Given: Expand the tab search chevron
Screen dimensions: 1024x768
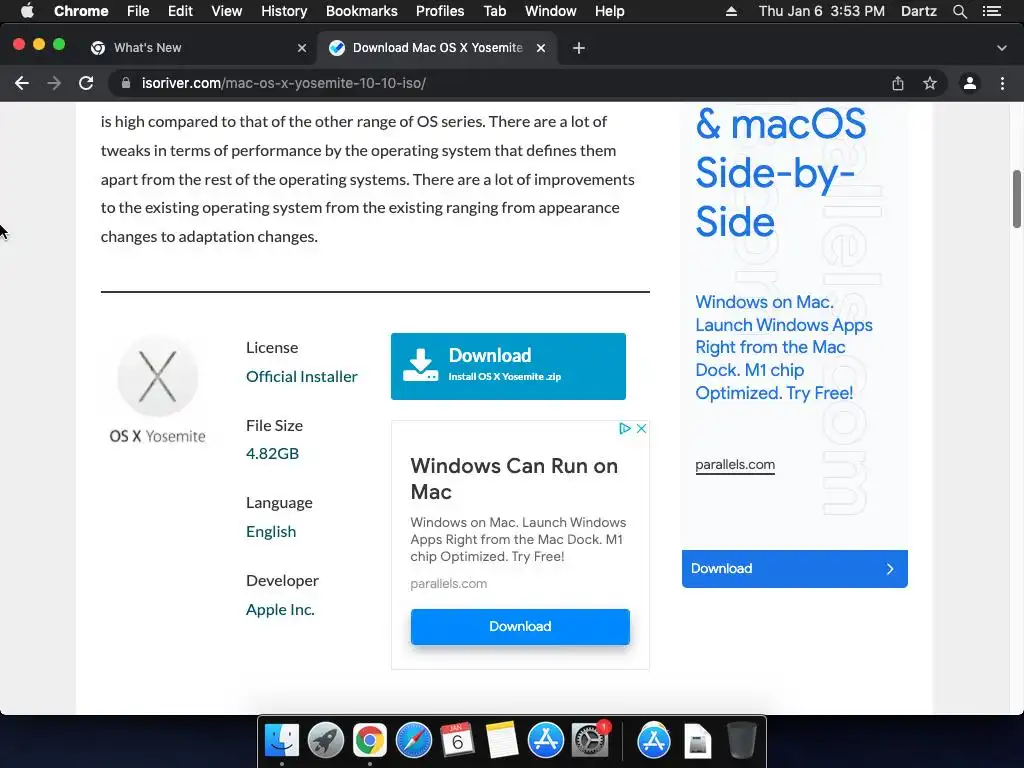Looking at the screenshot, I should pos(1002,48).
